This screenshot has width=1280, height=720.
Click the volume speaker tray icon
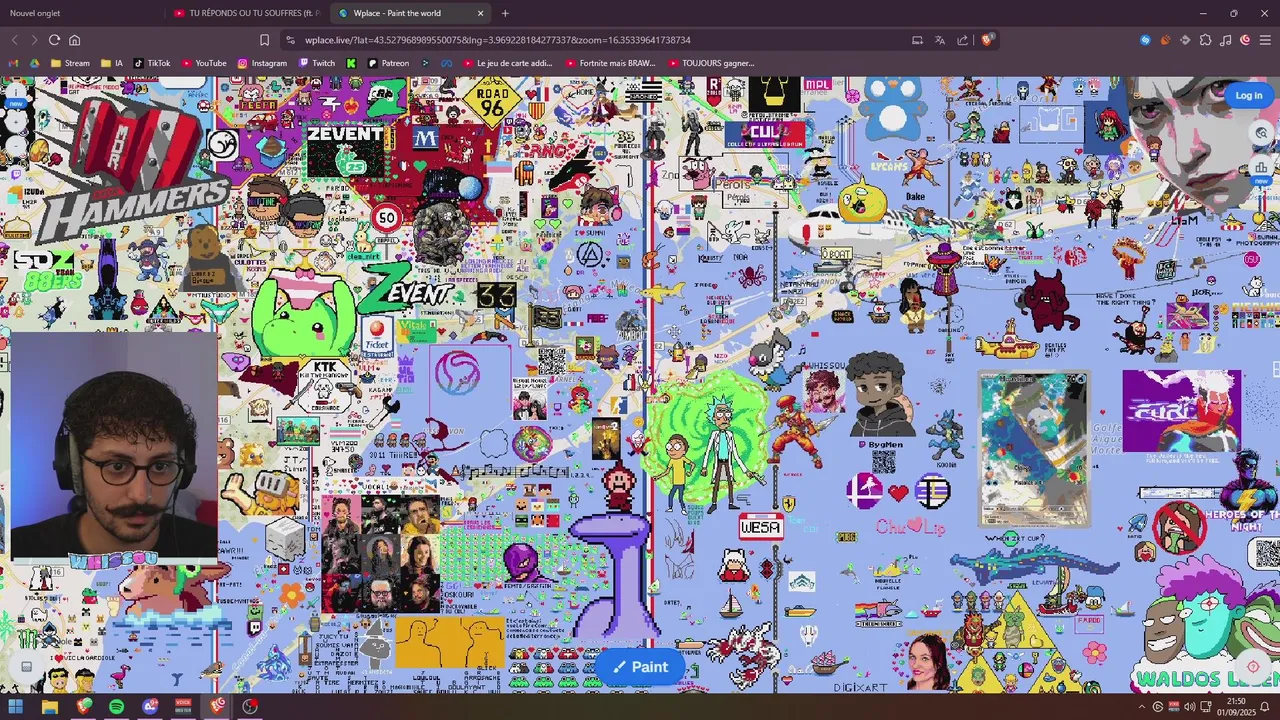coord(1189,707)
